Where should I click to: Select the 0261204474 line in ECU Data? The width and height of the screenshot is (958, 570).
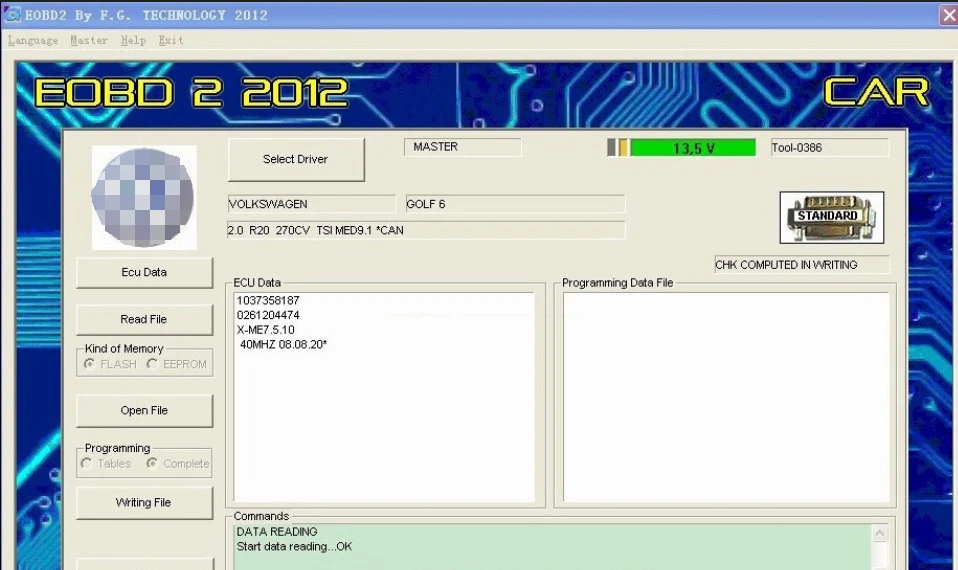coord(268,315)
